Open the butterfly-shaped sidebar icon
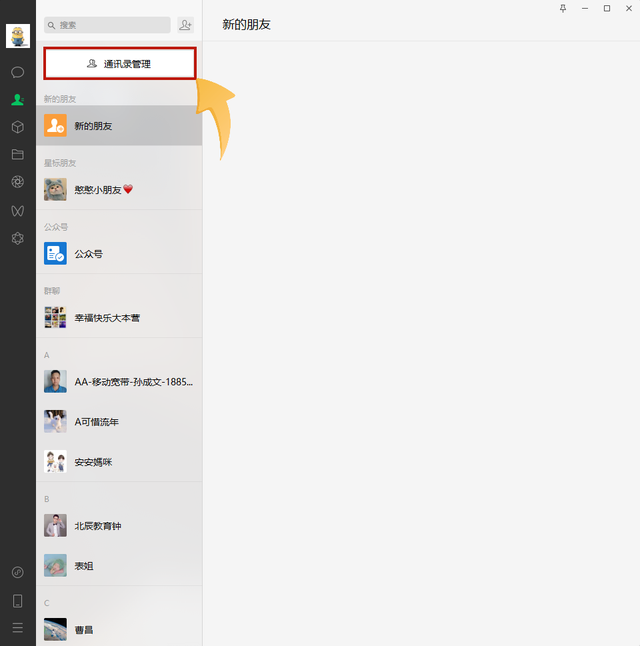640x646 pixels. click(x=17, y=211)
